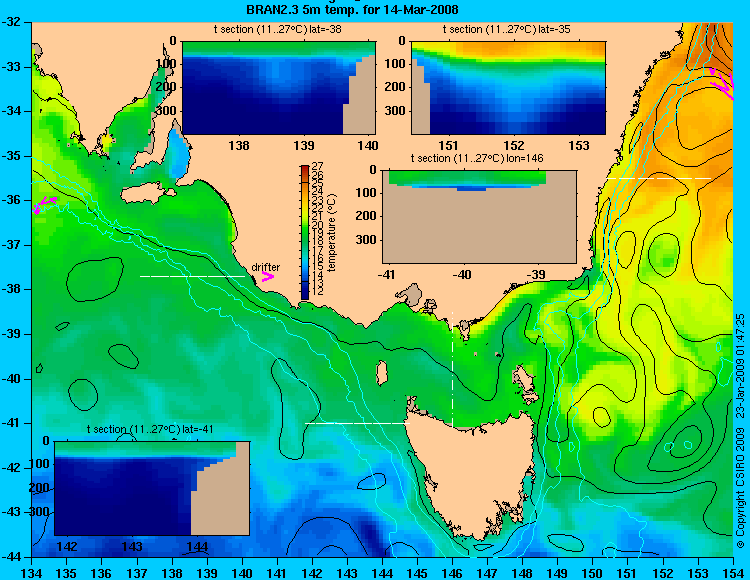The image size is (750, 580).
Task: Click the 200 depth label of the lat=-35 section
Action: tap(397, 87)
